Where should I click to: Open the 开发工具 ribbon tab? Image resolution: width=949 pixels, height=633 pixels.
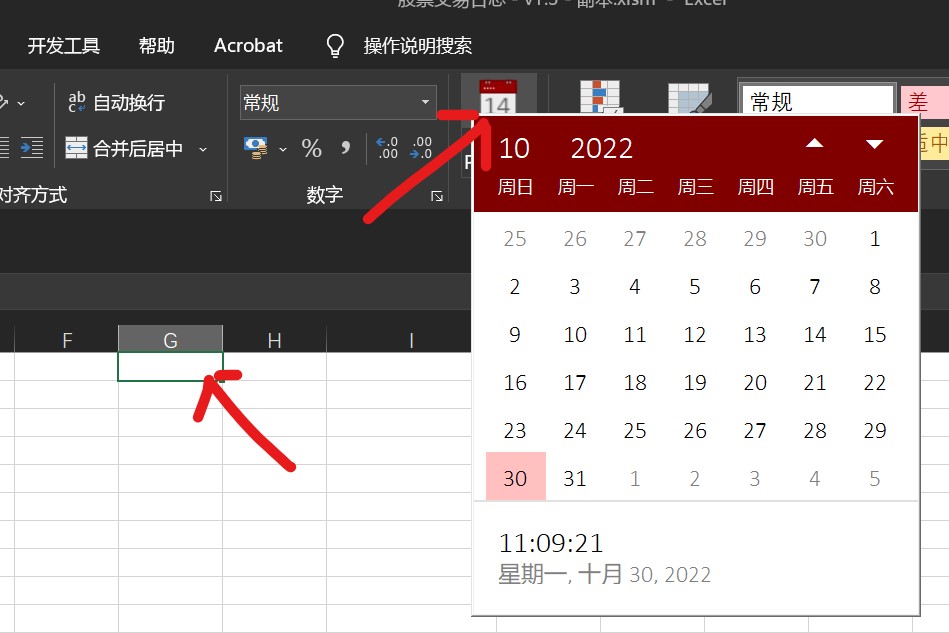(x=64, y=46)
